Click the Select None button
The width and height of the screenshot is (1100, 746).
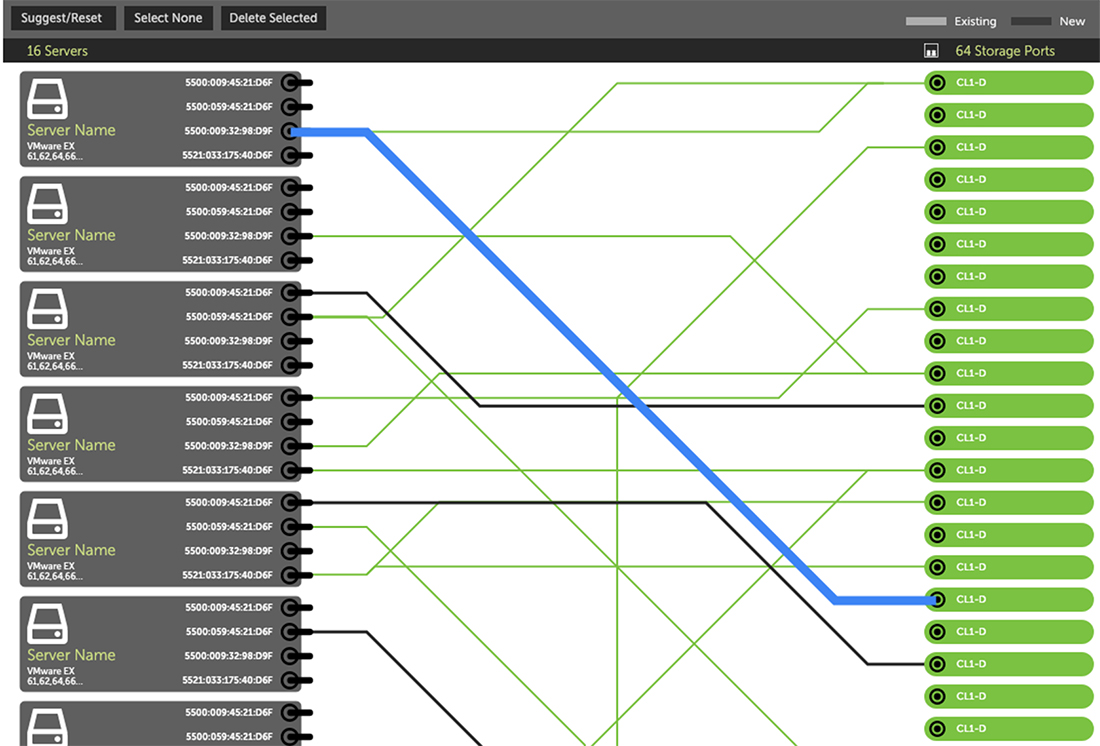[x=168, y=18]
